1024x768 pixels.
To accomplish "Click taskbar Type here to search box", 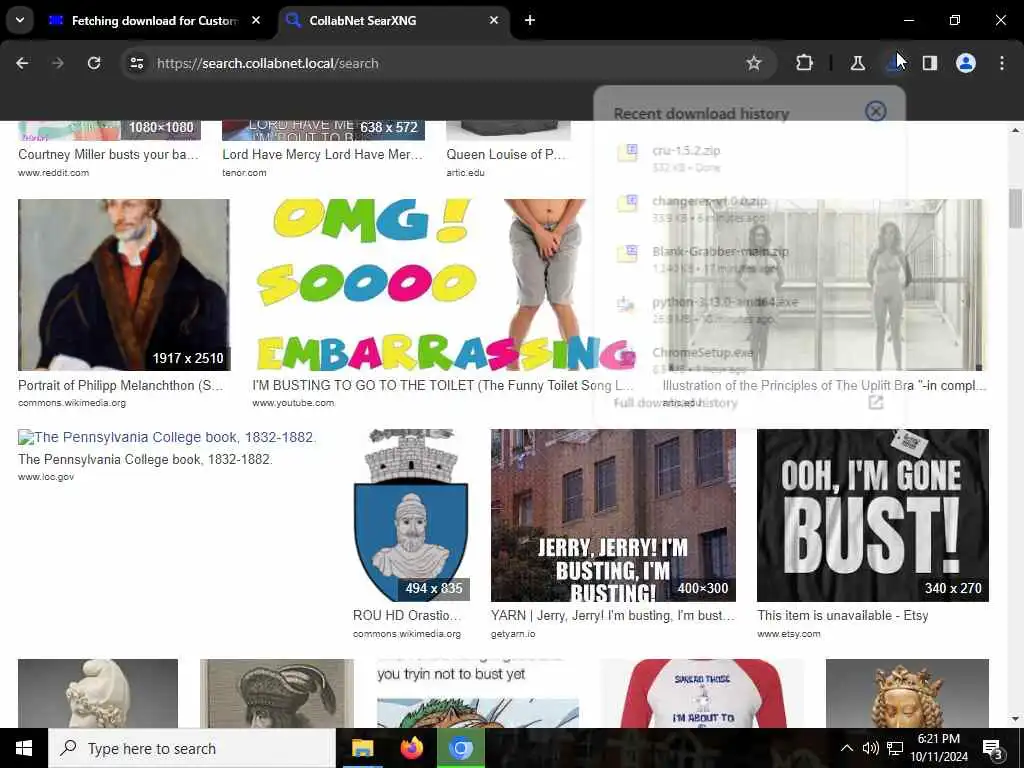I will tap(192, 748).
